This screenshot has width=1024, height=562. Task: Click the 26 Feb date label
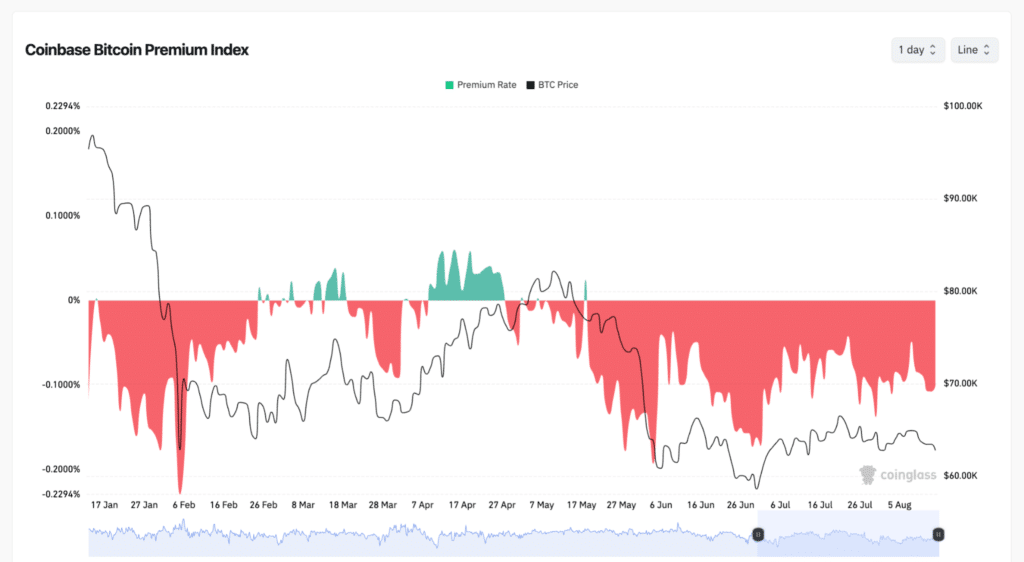tap(264, 505)
